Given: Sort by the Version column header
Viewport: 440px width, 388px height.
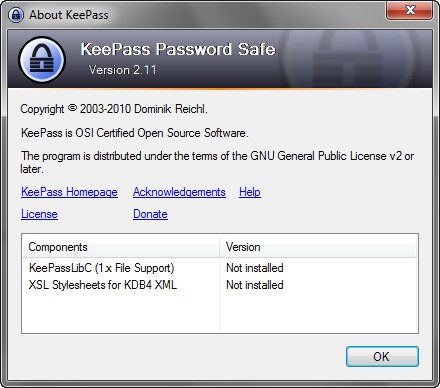Looking at the screenshot, I should 318,247.
